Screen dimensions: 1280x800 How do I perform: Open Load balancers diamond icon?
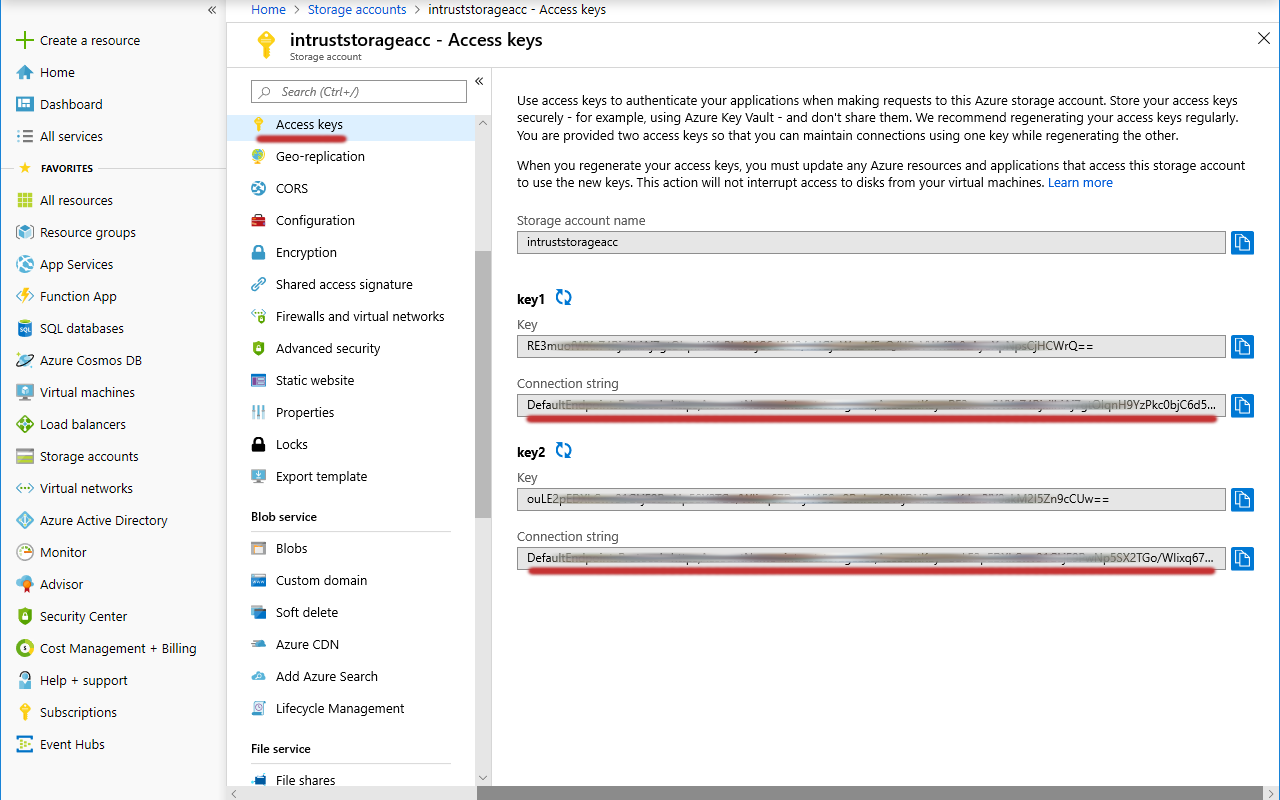coord(25,424)
